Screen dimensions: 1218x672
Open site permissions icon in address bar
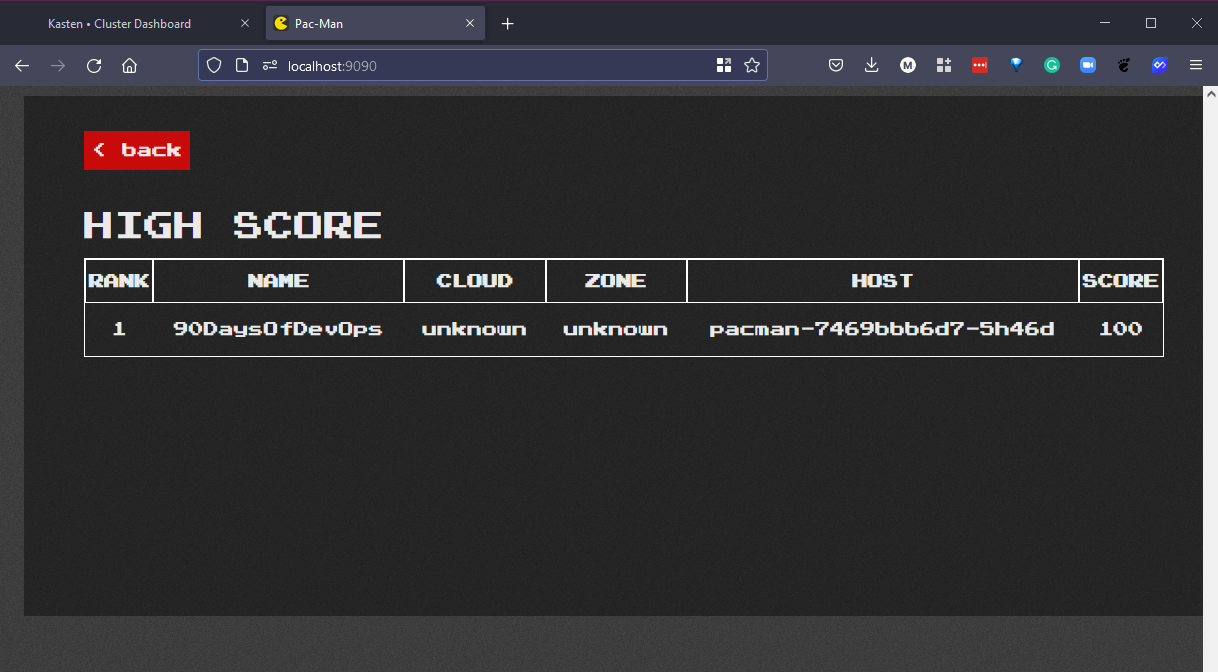tap(269, 66)
